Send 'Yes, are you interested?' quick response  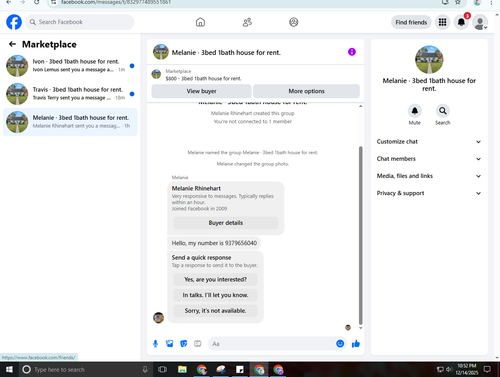215,279
